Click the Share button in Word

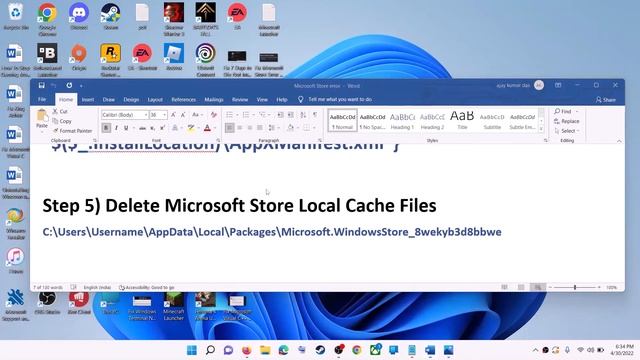tap(606, 100)
